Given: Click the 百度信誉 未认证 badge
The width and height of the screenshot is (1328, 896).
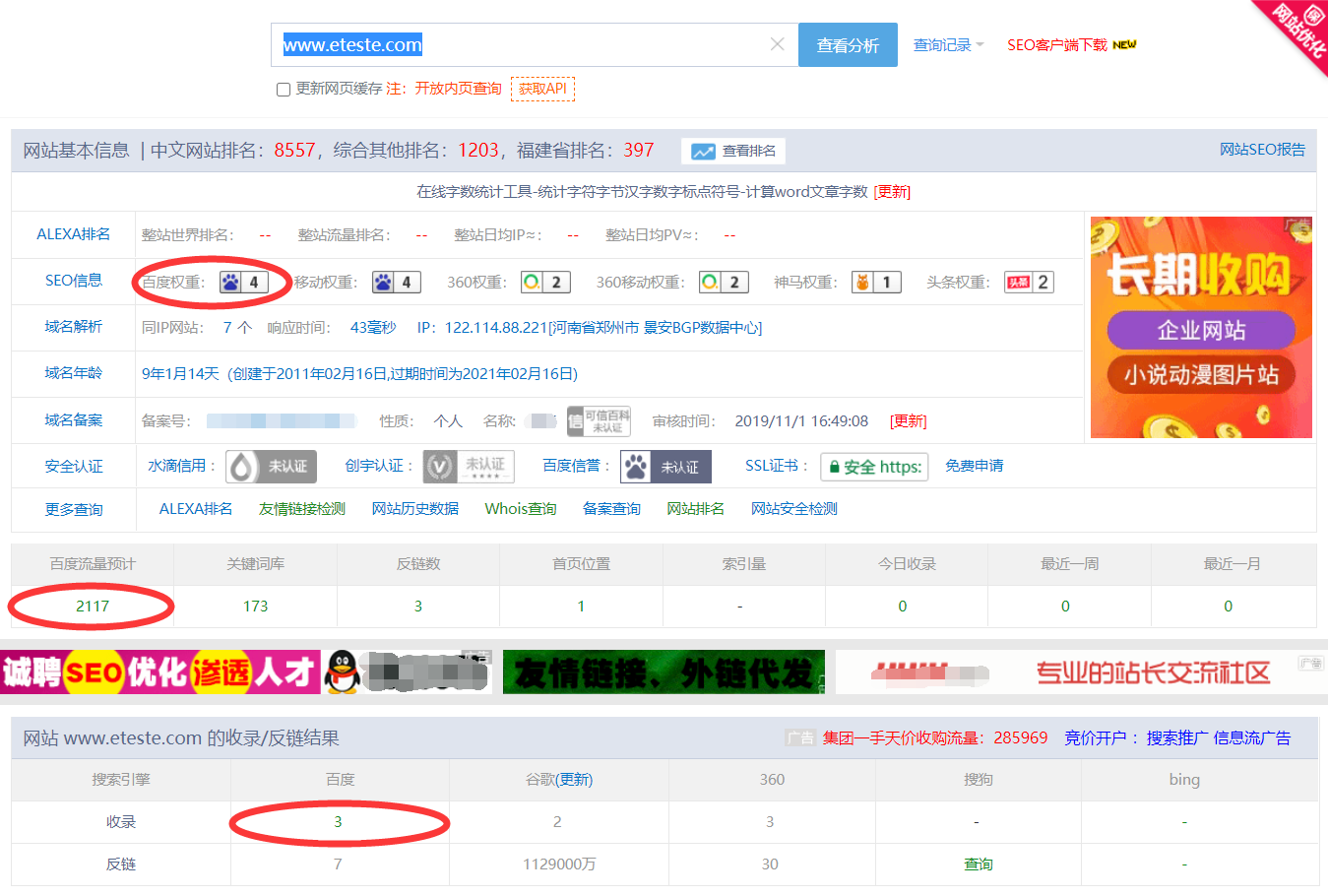Looking at the screenshot, I should pyautogui.click(x=665, y=467).
